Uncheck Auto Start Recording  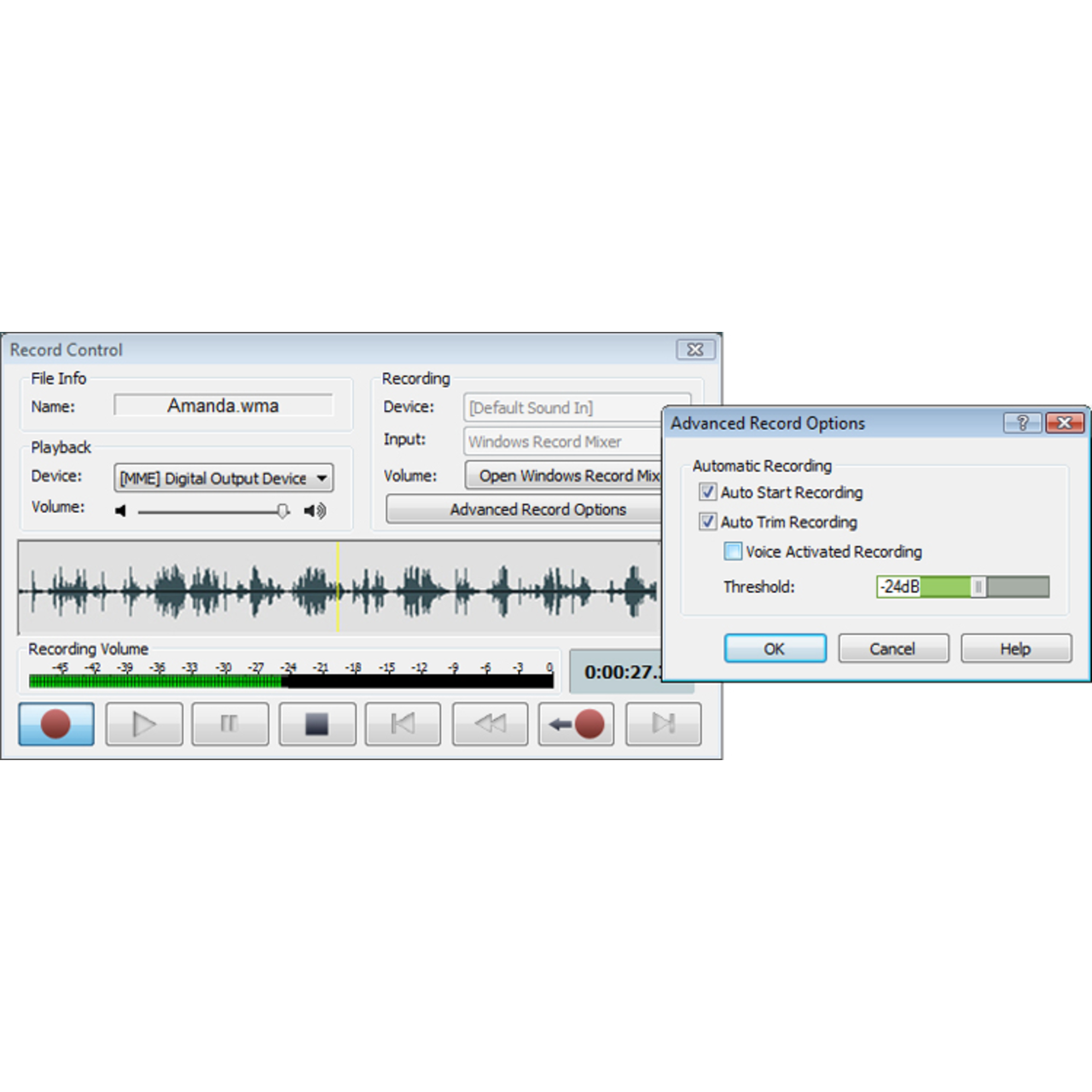707,492
